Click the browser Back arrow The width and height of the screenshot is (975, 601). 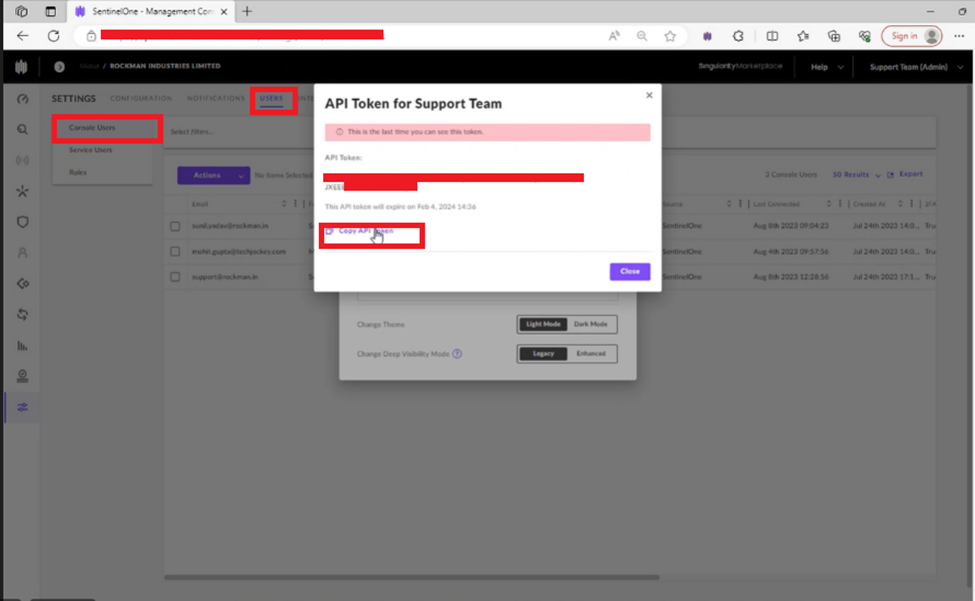(x=22, y=36)
